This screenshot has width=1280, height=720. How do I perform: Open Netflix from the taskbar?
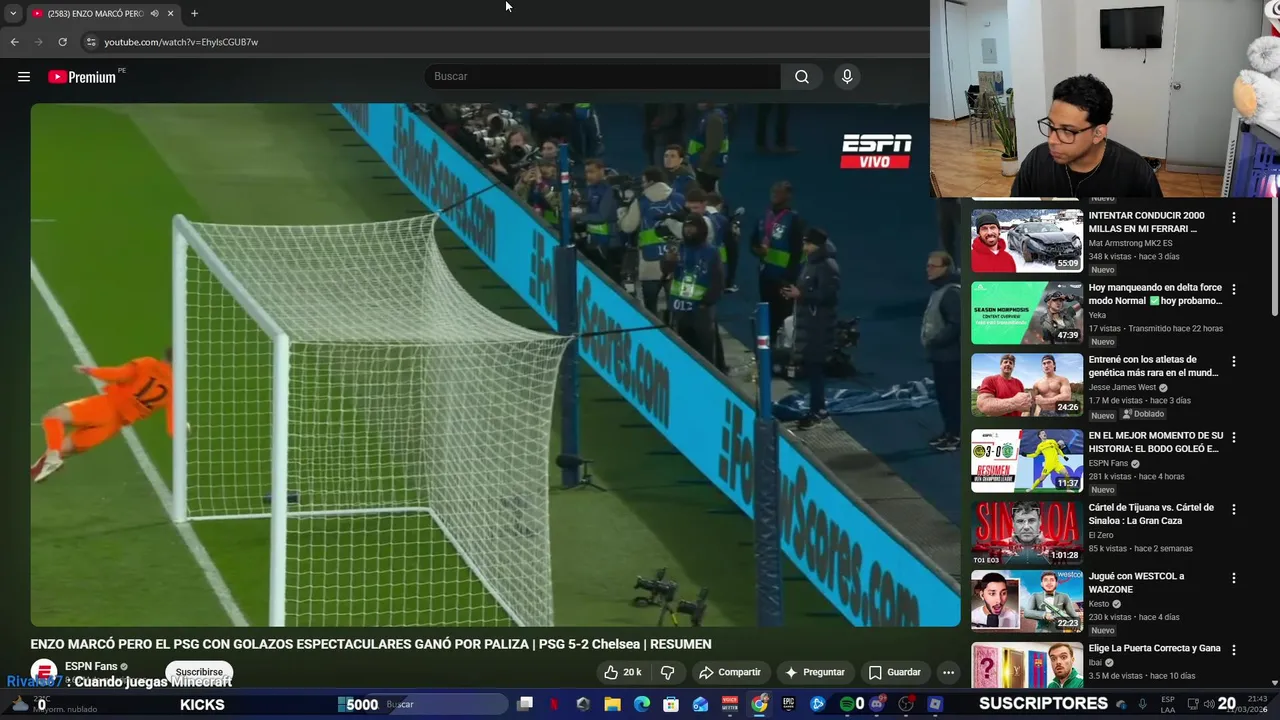554,704
